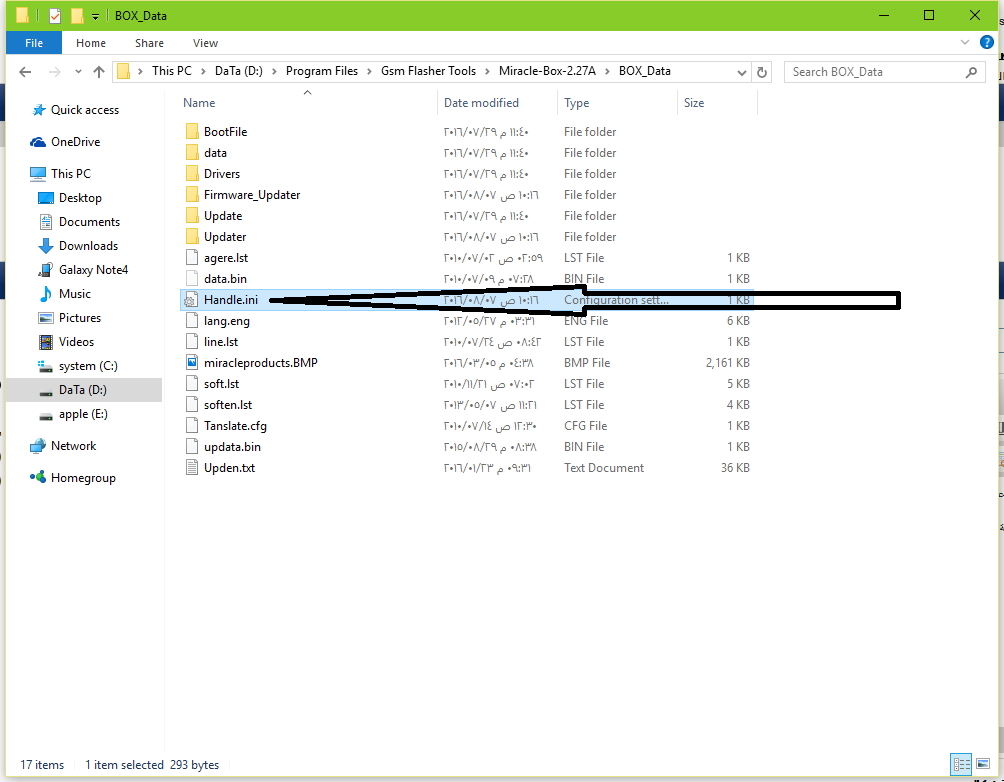
Task: Select the Updater folder icon
Action: coord(192,237)
